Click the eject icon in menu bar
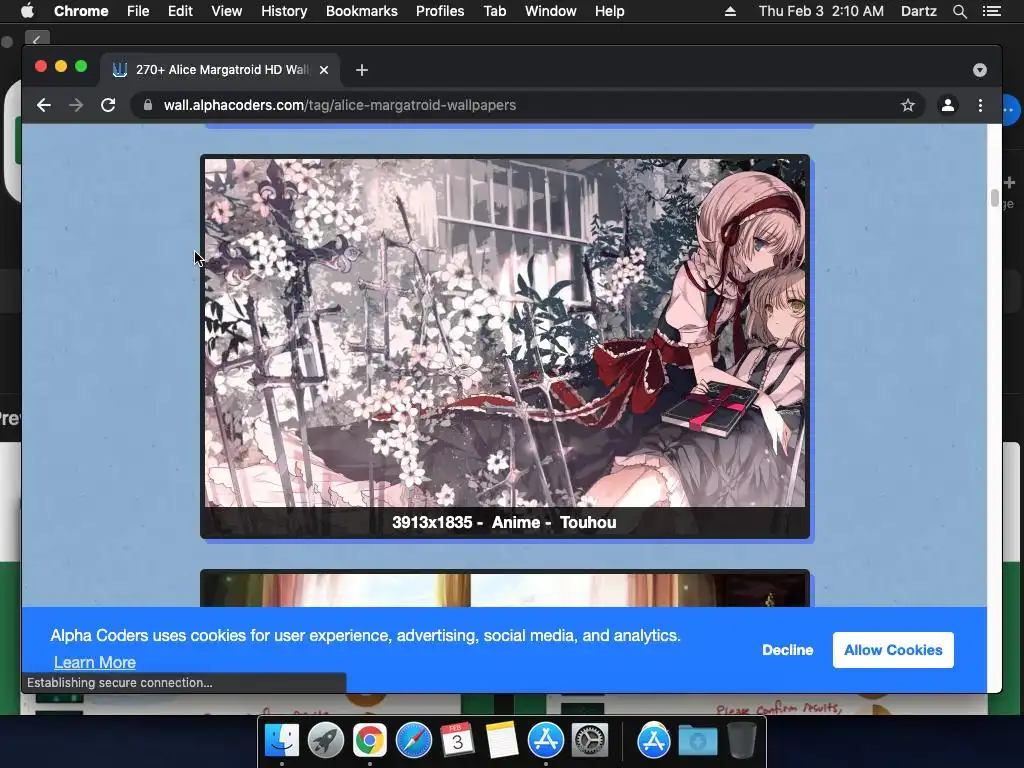The width and height of the screenshot is (1024, 768). tap(730, 11)
